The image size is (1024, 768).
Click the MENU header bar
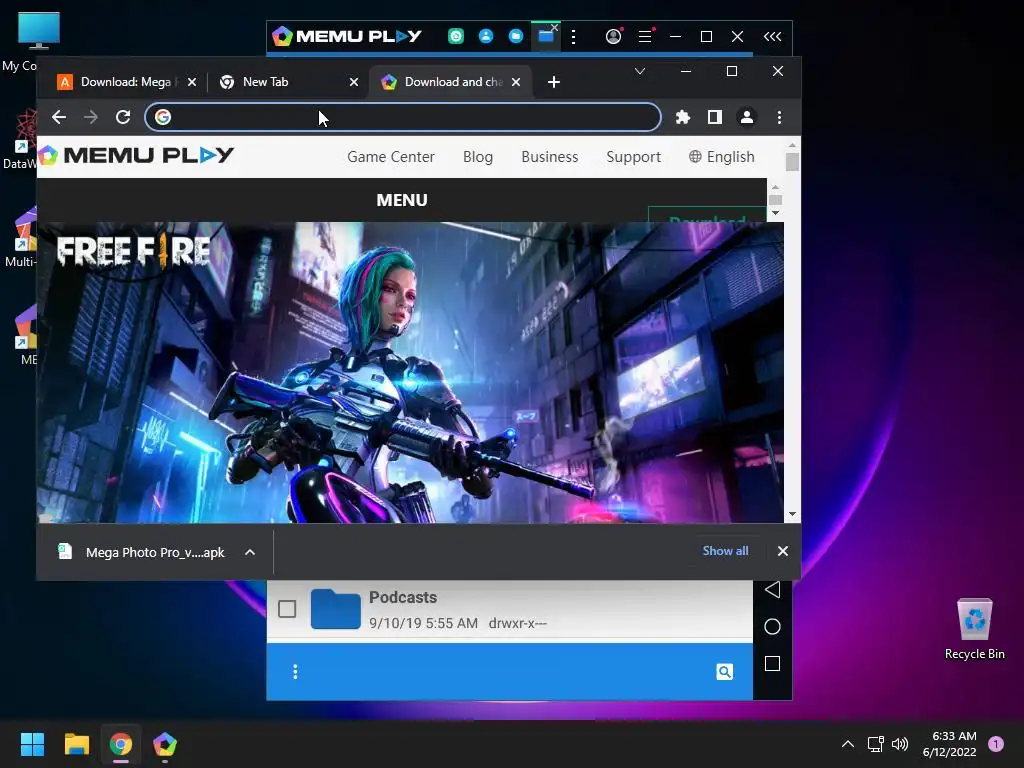pyautogui.click(x=402, y=200)
